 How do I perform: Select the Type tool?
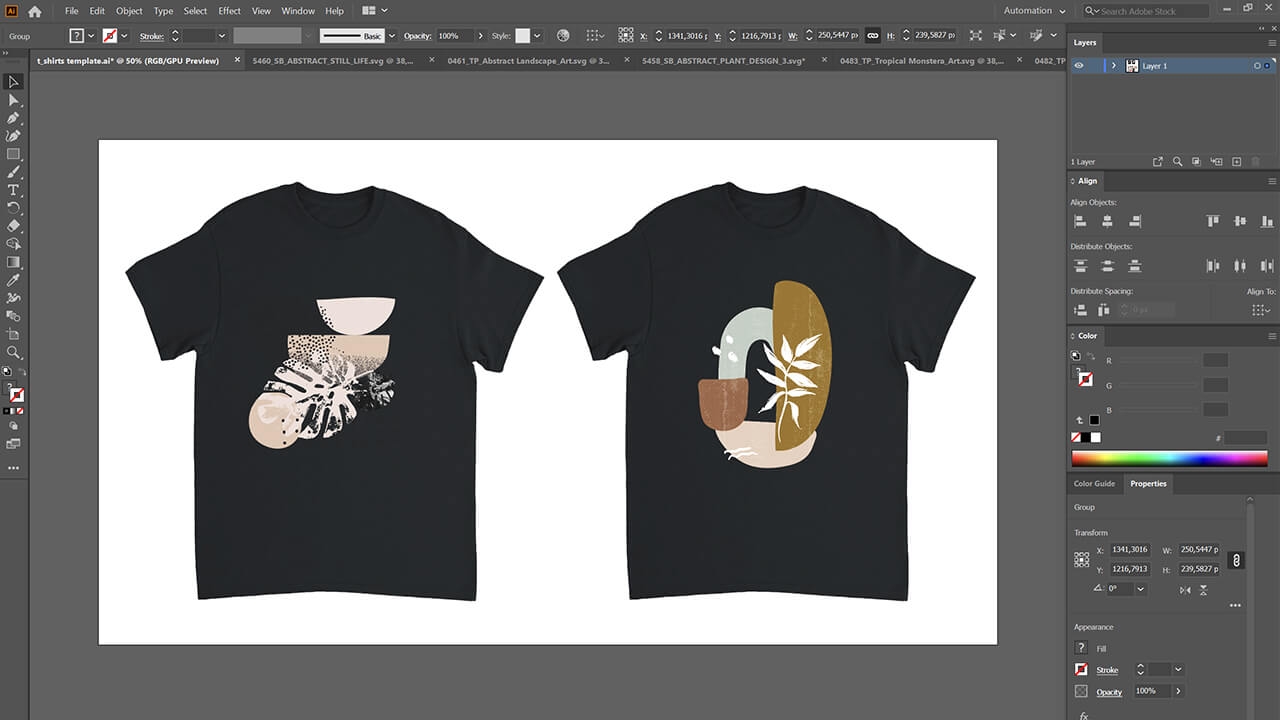[x=13, y=190]
